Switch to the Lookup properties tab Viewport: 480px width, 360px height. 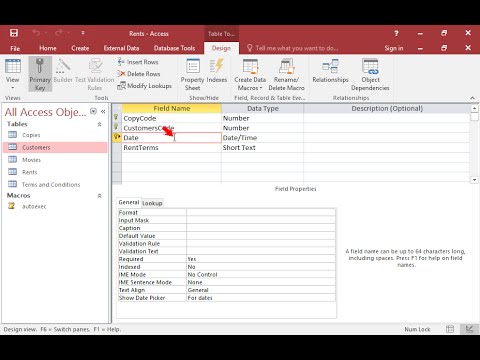click(x=152, y=203)
